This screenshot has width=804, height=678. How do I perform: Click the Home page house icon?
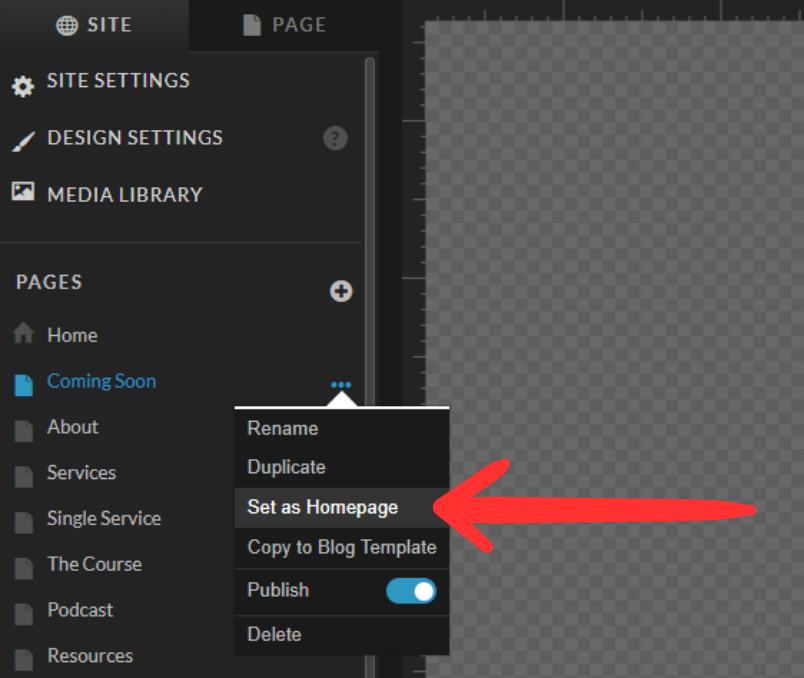point(24,333)
